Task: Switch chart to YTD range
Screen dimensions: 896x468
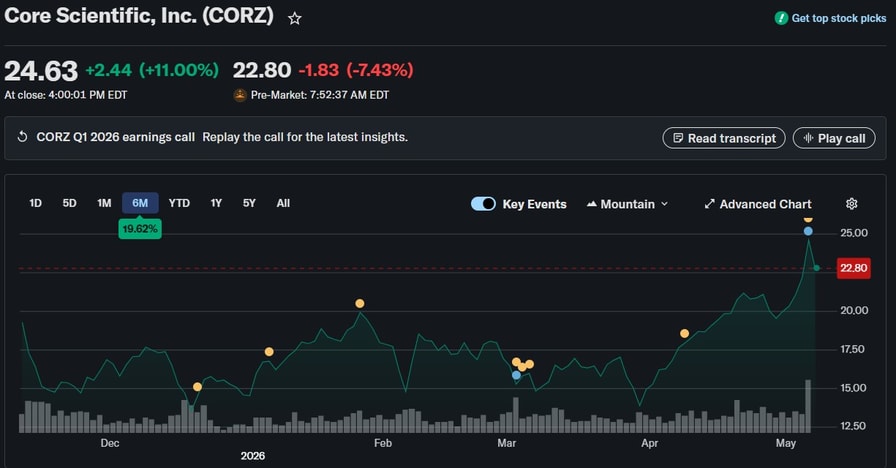Action: coord(179,203)
